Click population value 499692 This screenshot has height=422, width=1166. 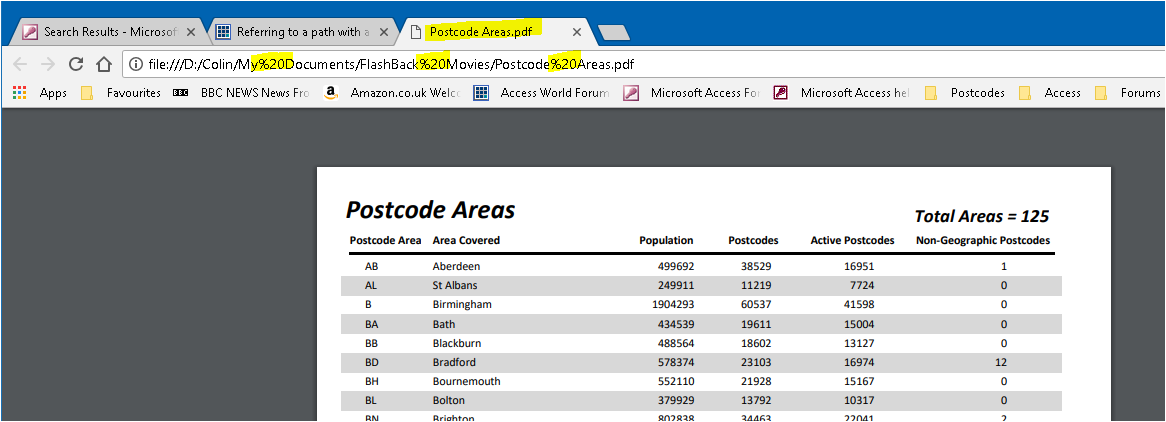[x=676, y=266]
